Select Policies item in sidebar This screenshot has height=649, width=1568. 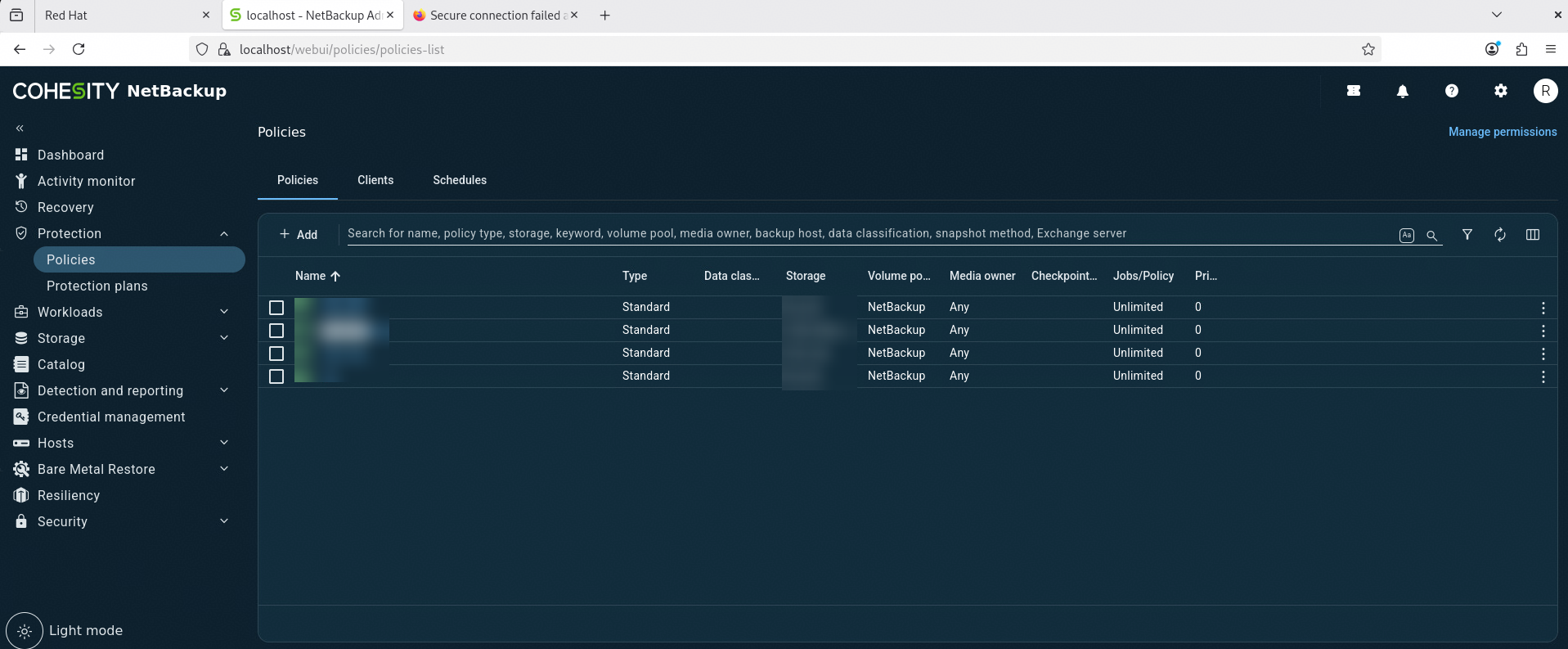coord(139,259)
